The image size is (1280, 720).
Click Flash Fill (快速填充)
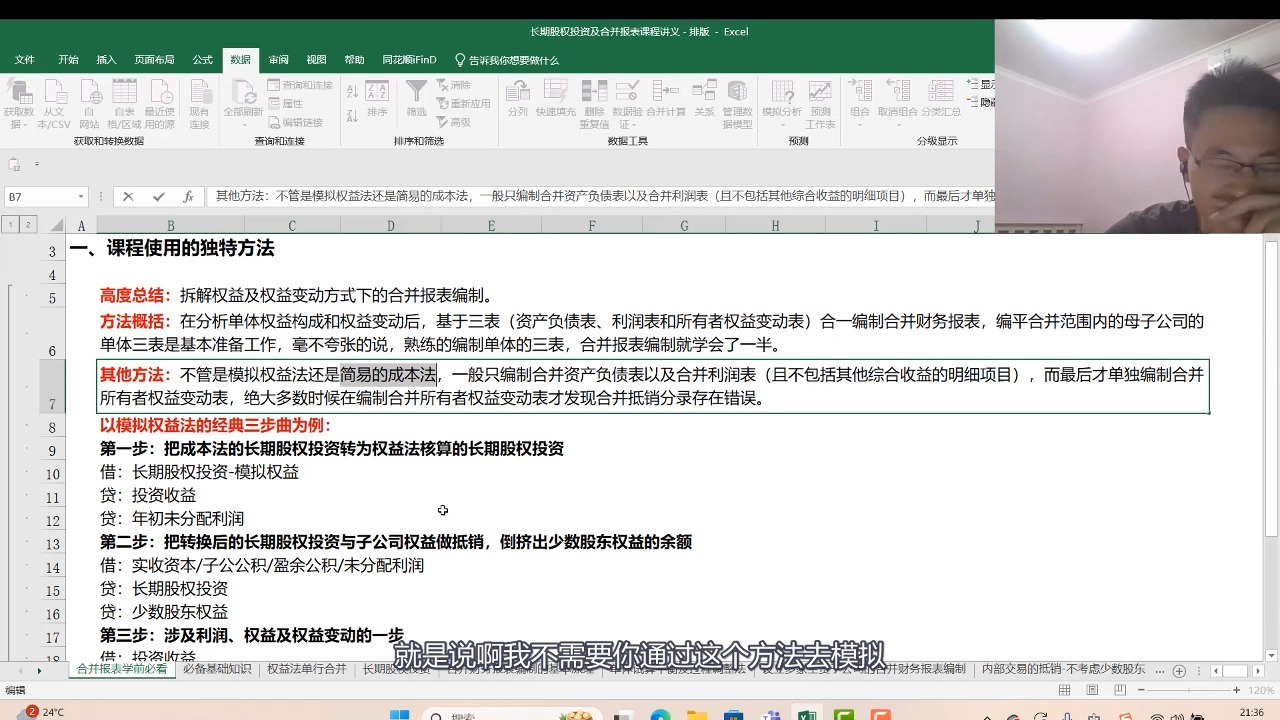[x=555, y=99]
